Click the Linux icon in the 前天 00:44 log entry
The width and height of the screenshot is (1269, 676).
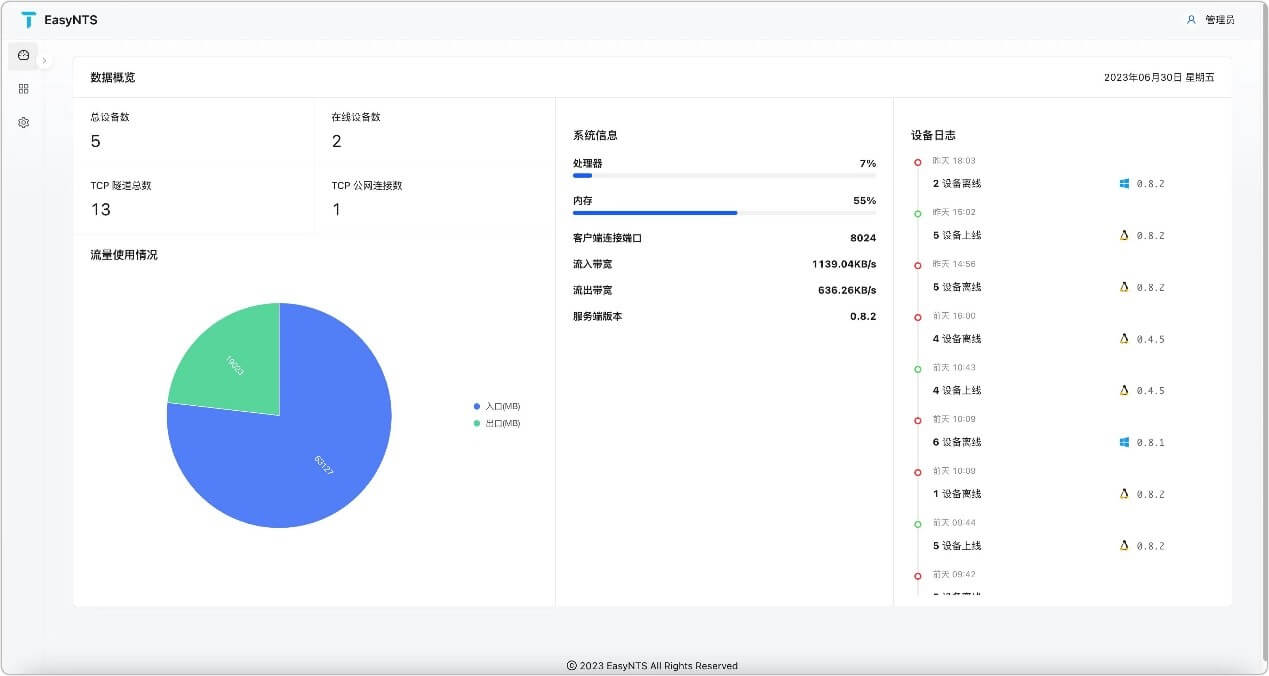click(x=1124, y=546)
